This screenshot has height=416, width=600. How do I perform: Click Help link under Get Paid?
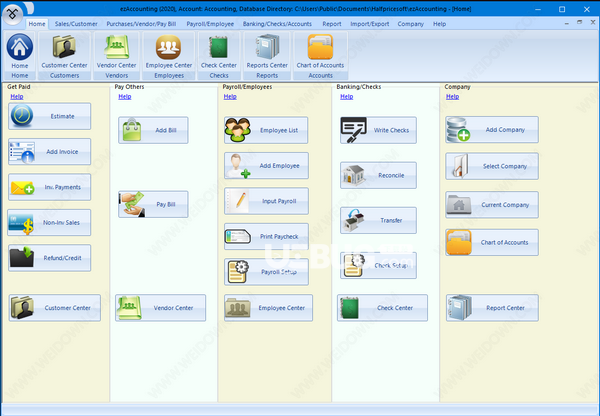17,96
